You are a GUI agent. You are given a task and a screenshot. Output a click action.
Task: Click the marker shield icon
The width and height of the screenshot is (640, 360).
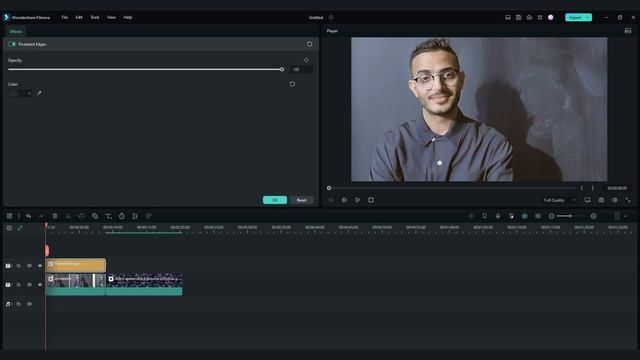tap(484, 216)
